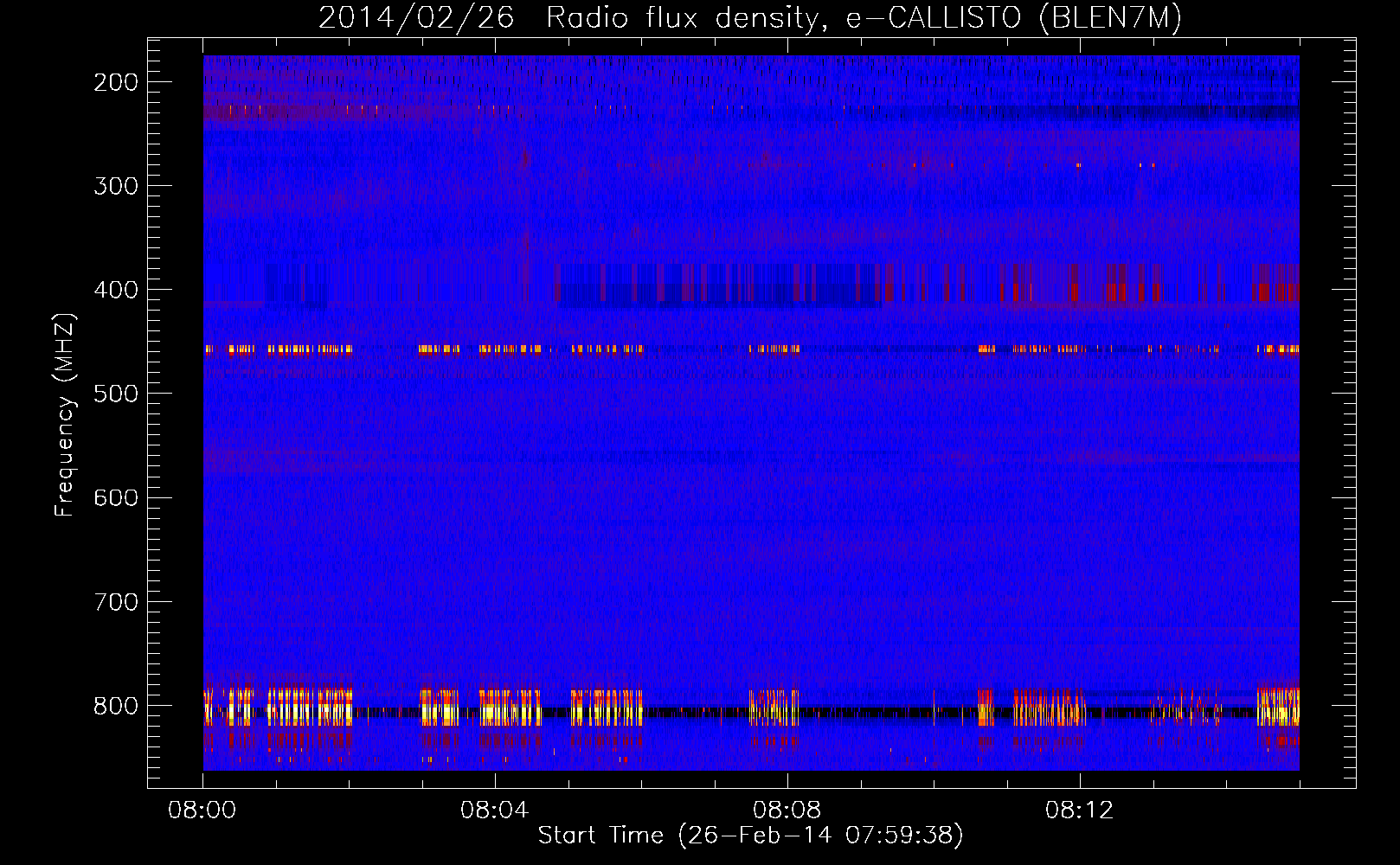Click the 08:12 time tick label

(x=1080, y=811)
